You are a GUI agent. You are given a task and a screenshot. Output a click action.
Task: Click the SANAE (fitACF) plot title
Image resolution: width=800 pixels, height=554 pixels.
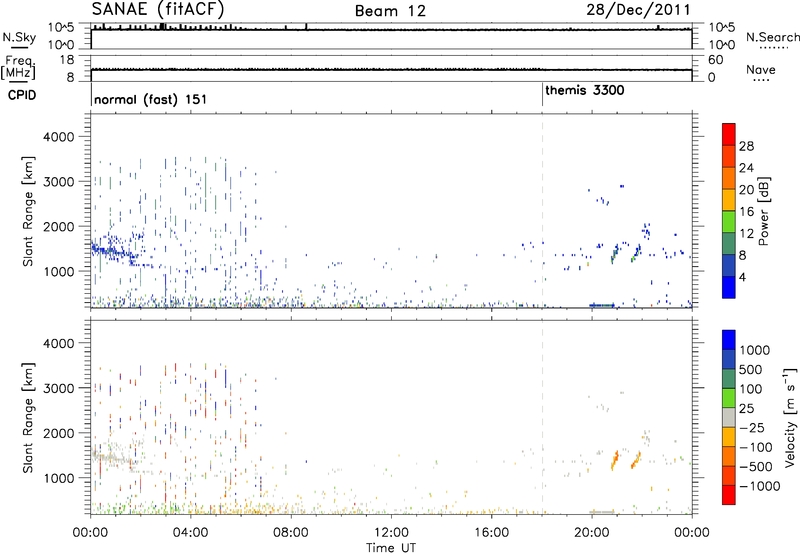click(x=158, y=9)
